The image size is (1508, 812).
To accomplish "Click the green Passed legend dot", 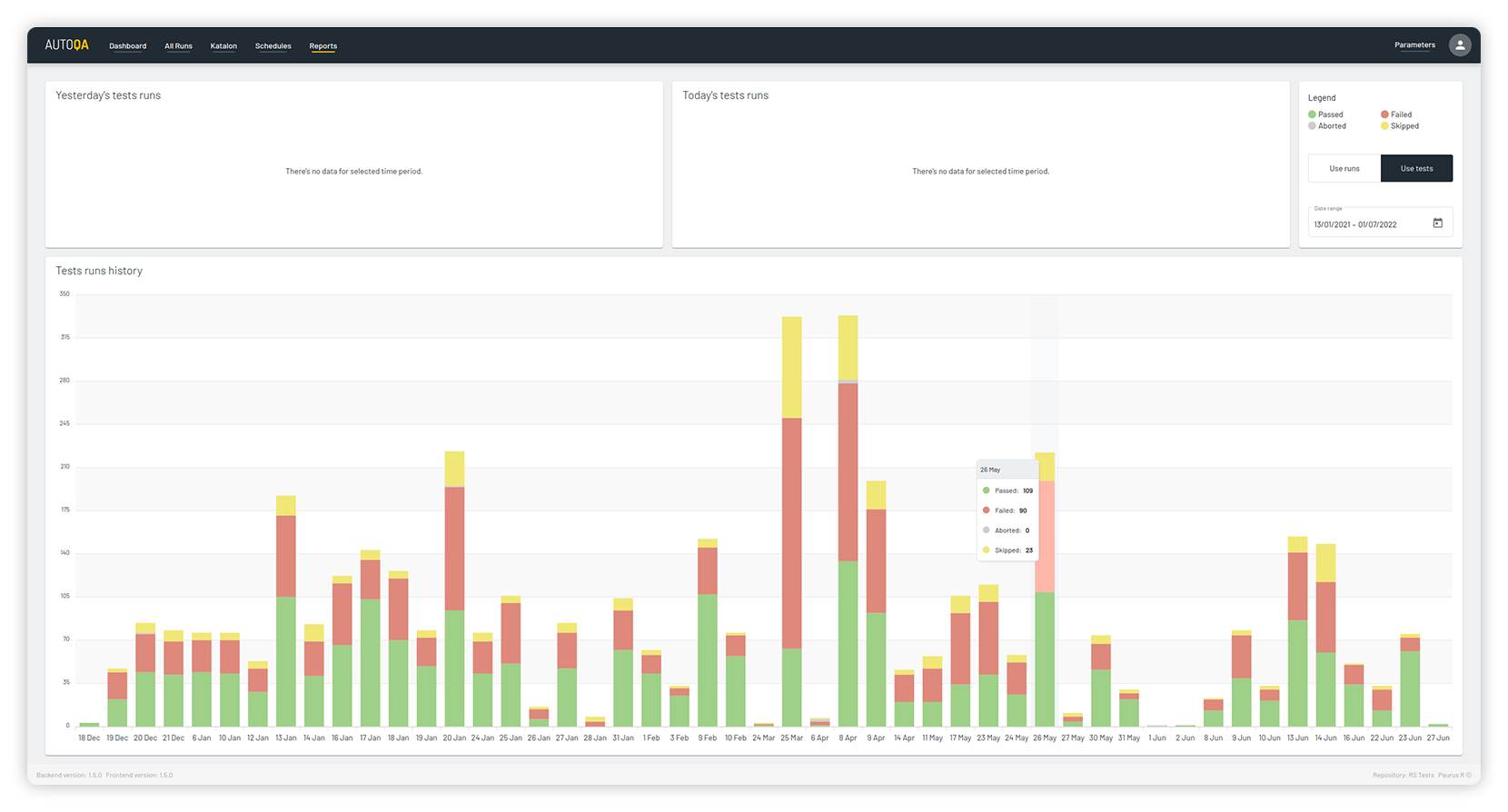I will tap(1312, 114).
